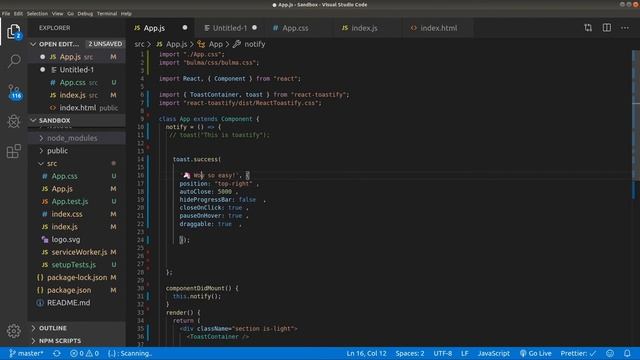Viewport: 640px width, 360px height.
Task: Open the editor More Actions ellipsis
Action: pyautogui.click(x=625, y=28)
